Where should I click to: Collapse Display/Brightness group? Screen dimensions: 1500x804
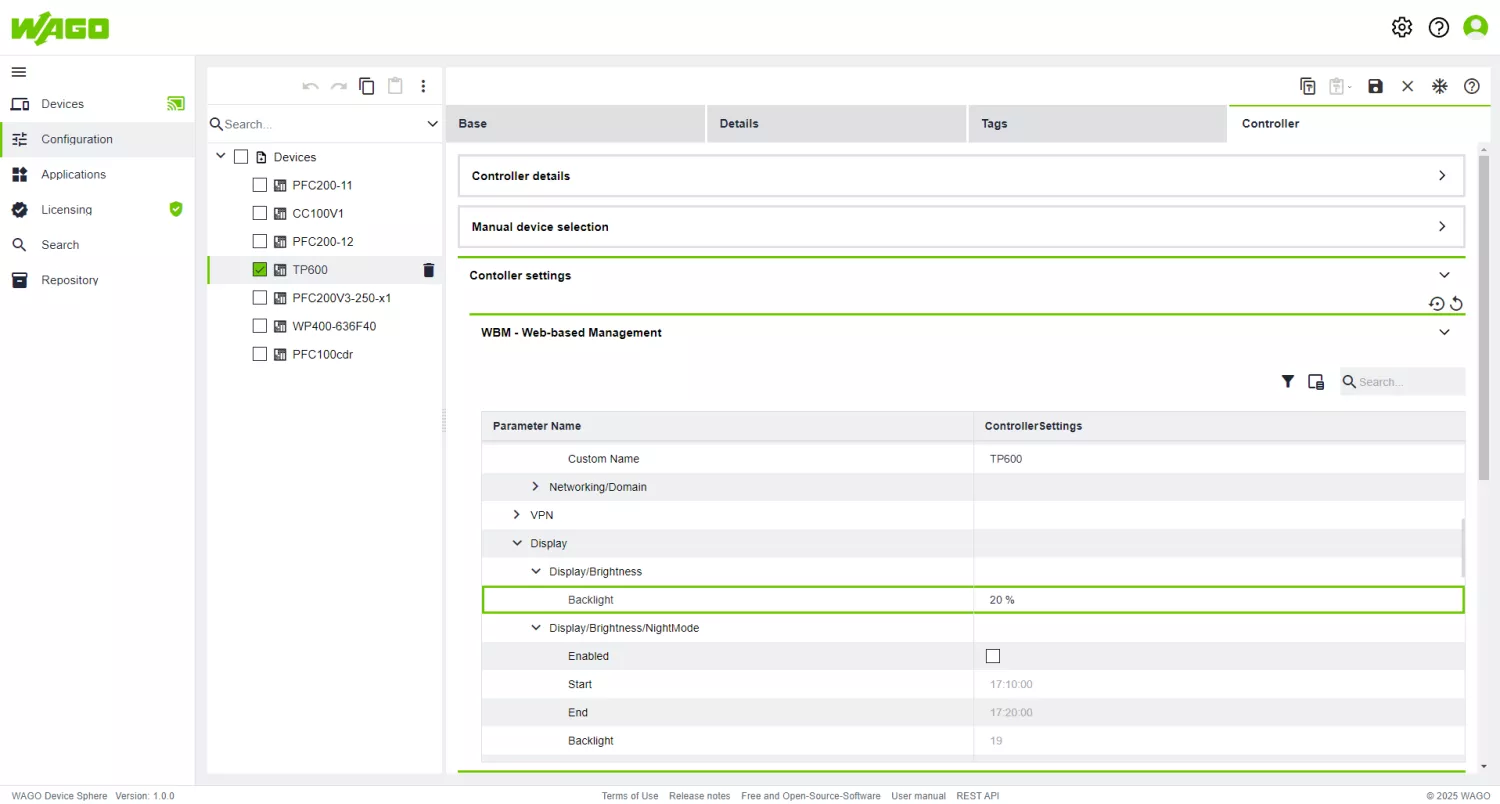(536, 571)
